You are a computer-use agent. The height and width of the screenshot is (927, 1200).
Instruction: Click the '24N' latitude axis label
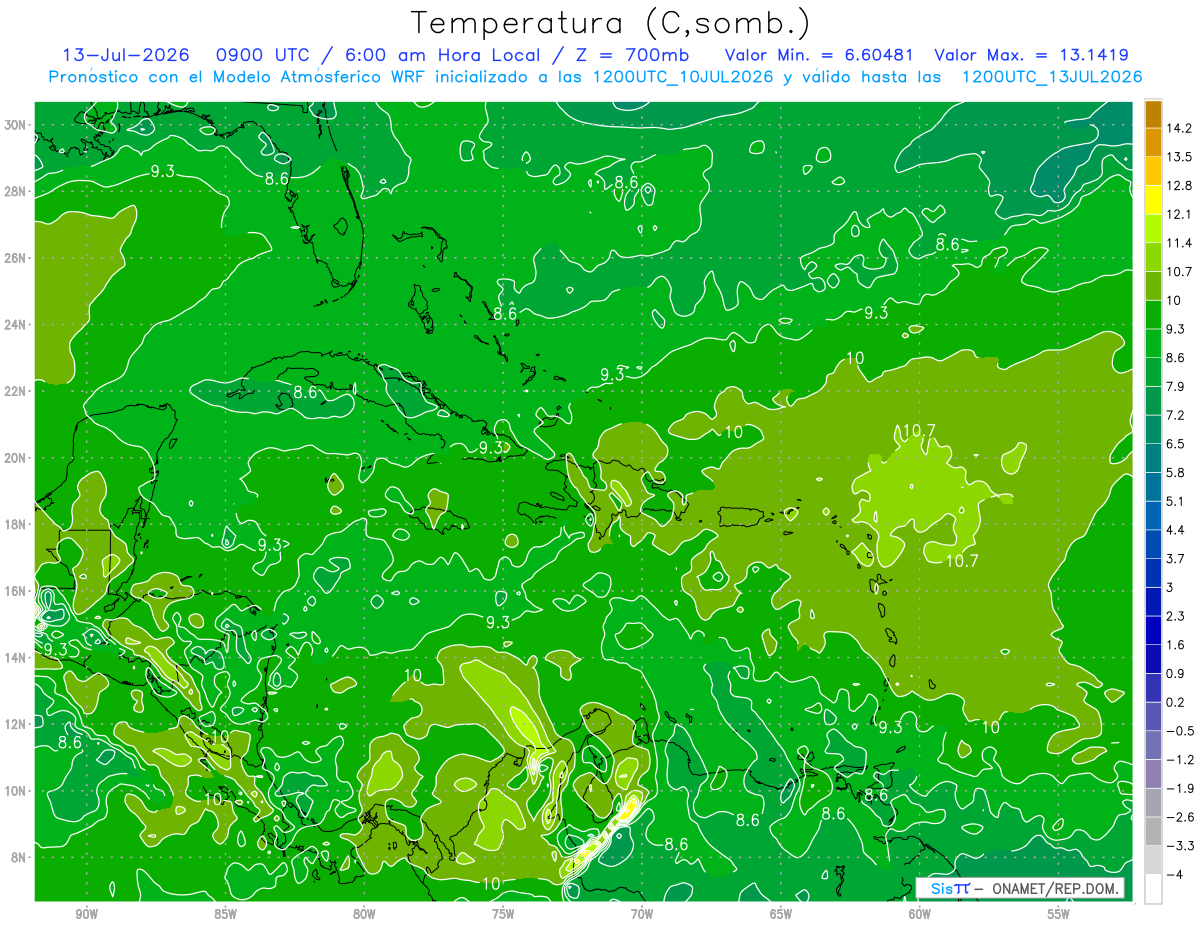click(16, 325)
